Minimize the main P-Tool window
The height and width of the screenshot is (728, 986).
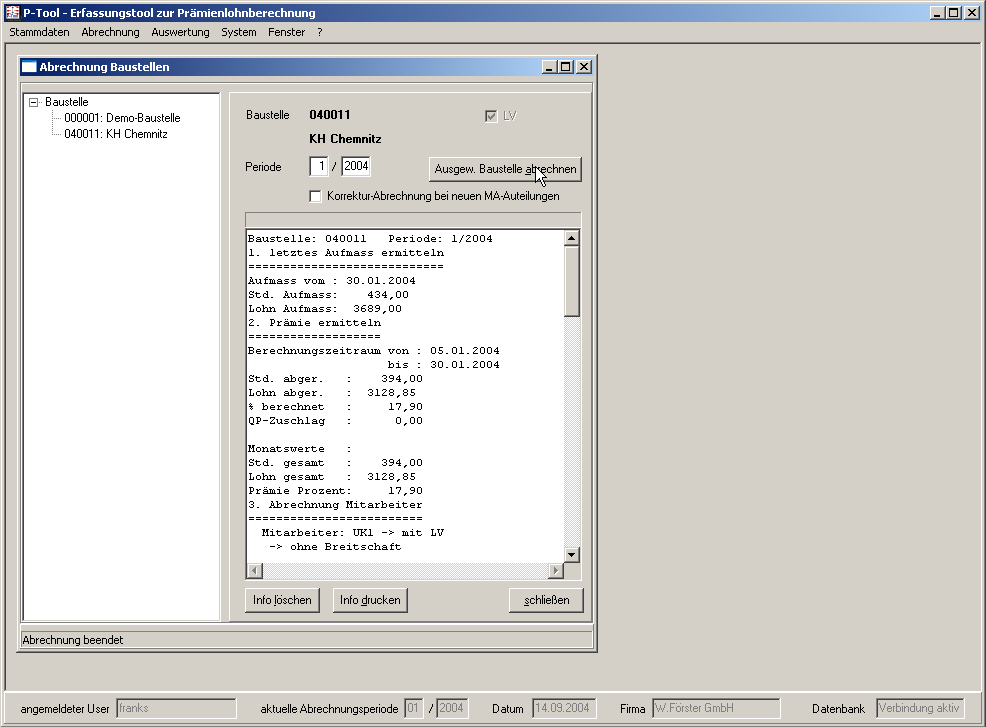(x=938, y=13)
